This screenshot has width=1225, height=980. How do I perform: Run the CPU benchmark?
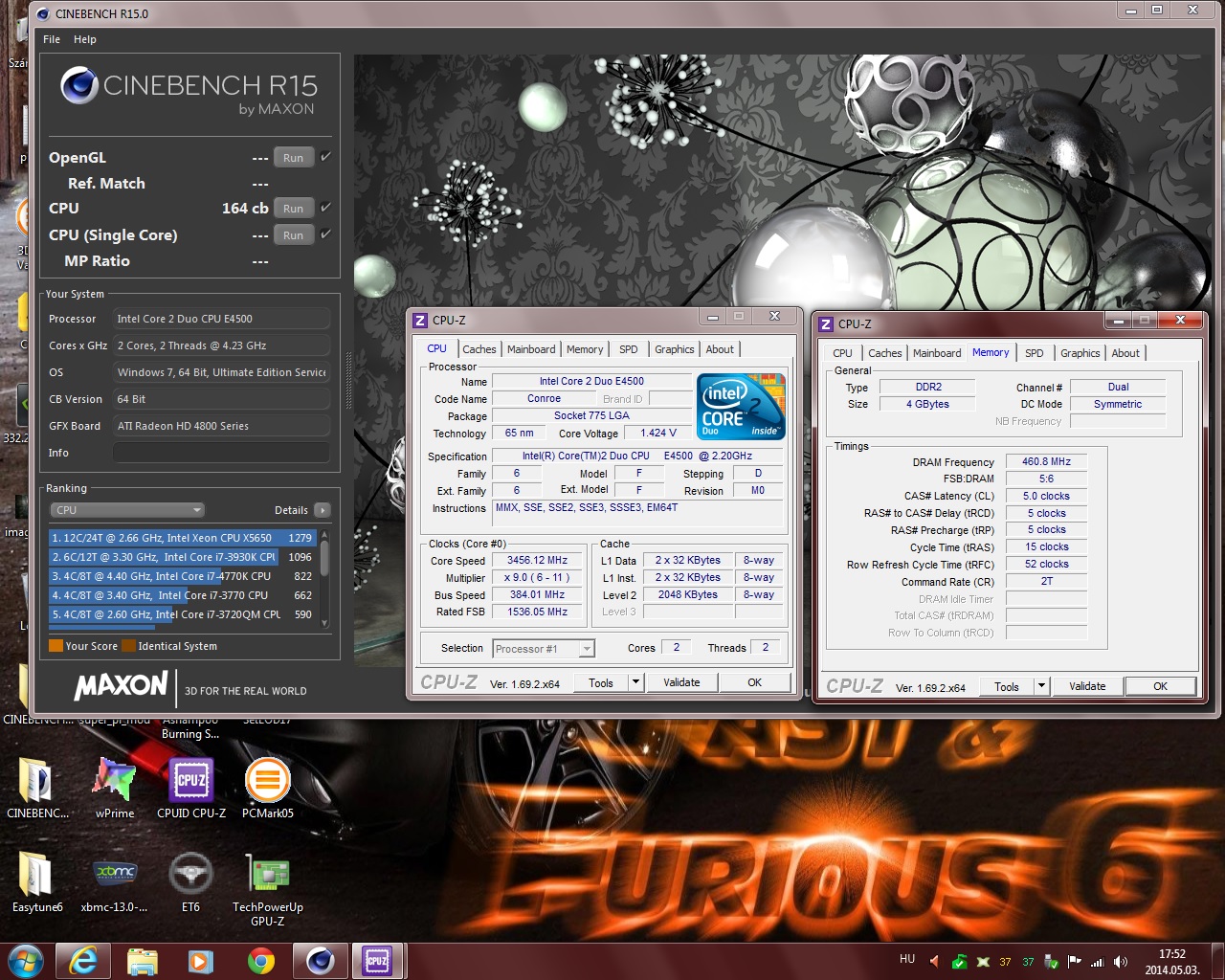click(294, 209)
